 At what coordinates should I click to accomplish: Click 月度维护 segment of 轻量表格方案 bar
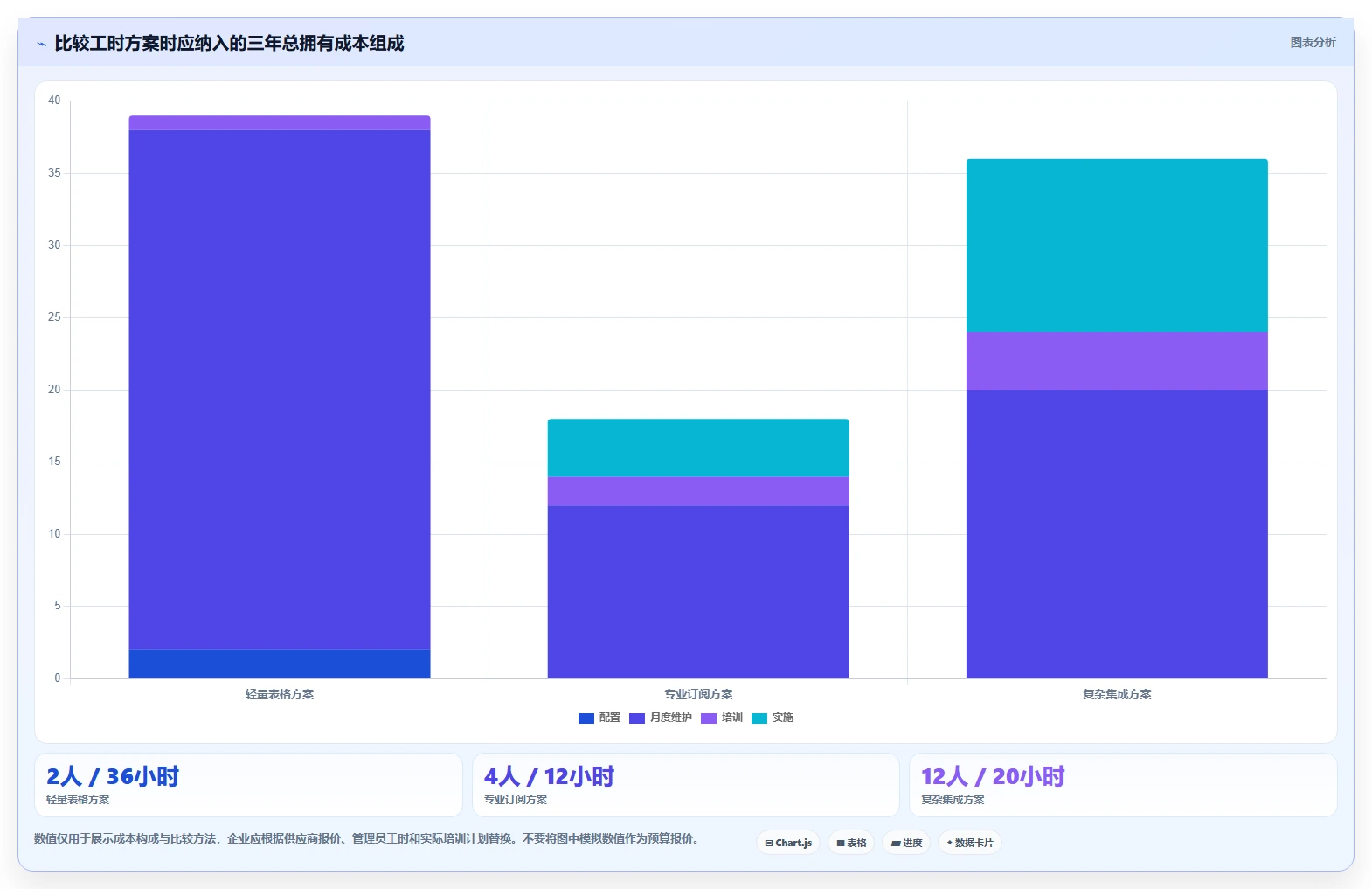pos(280,390)
